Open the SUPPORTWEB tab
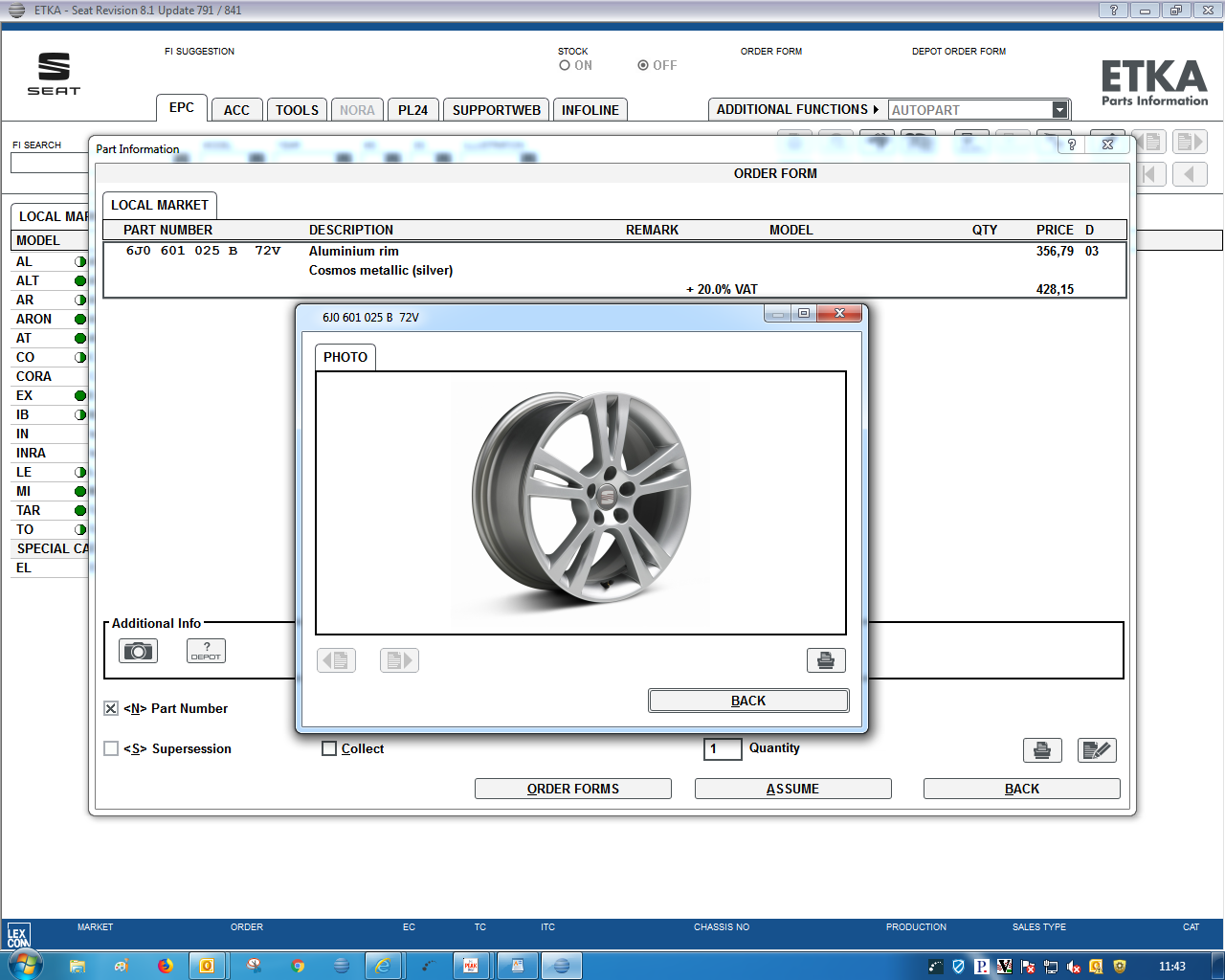1225x980 pixels. point(496,110)
